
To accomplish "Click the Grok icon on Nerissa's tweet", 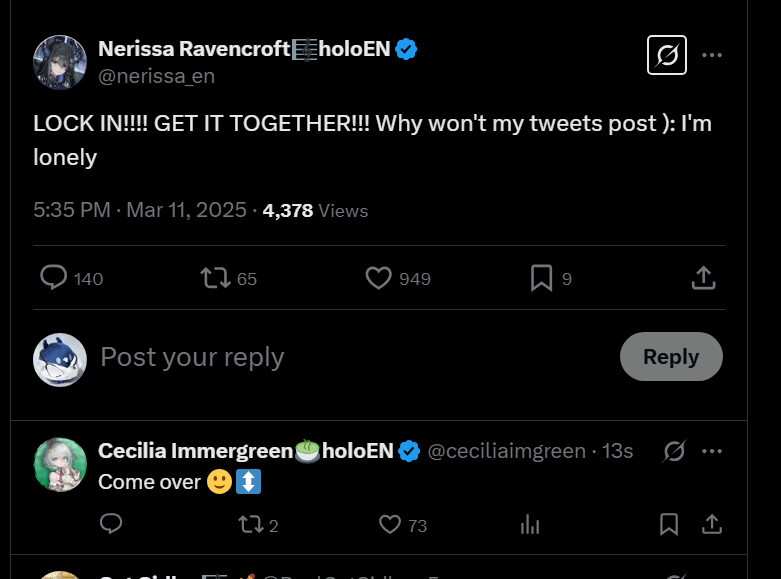I will coord(666,55).
